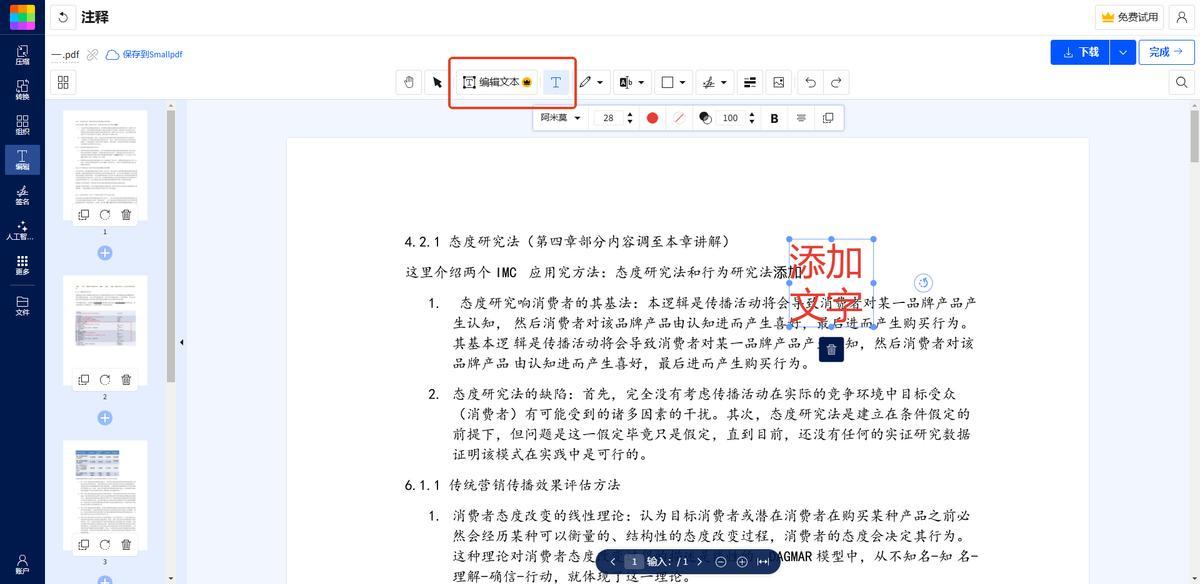Toggle the page thumbnail grid view
The image size is (1200, 584).
point(63,82)
